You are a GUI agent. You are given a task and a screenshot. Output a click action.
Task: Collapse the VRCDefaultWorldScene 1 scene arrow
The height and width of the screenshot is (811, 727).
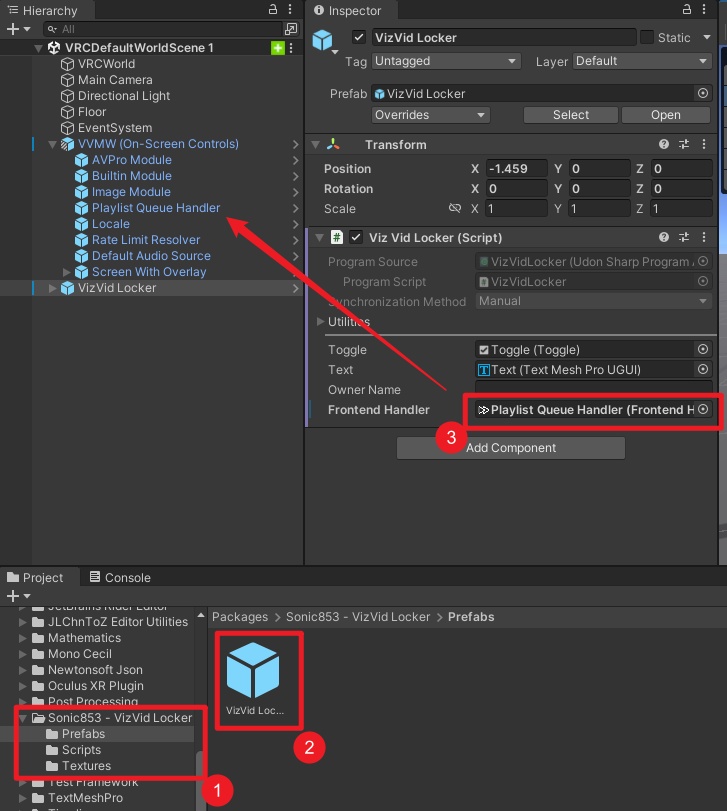click(38, 48)
